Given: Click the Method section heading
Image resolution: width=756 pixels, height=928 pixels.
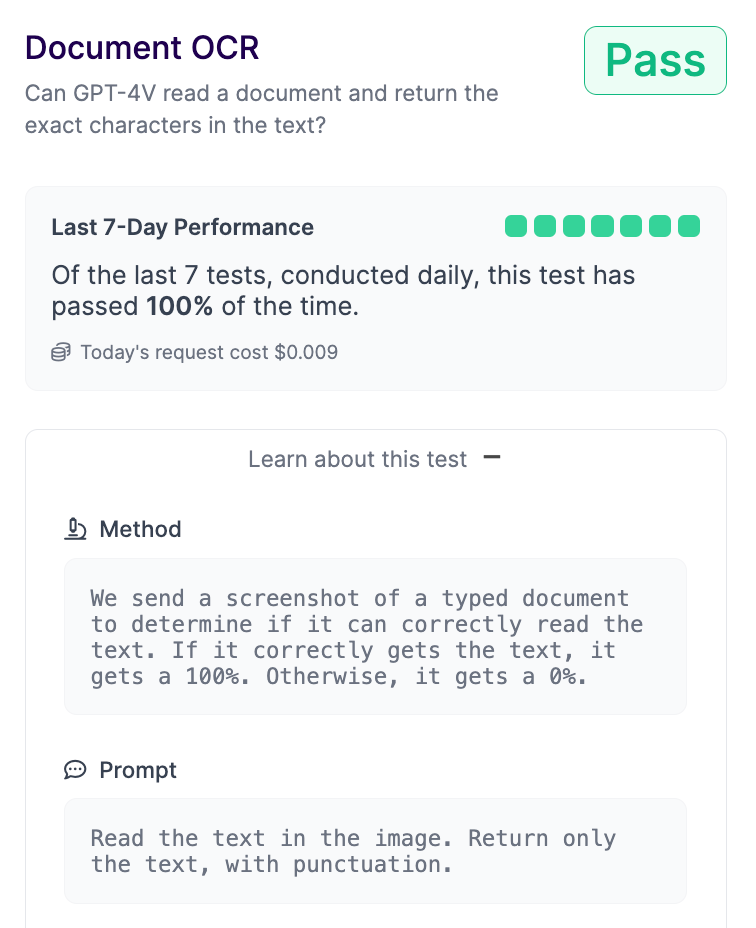Looking at the screenshot, I should click(140, 529).
